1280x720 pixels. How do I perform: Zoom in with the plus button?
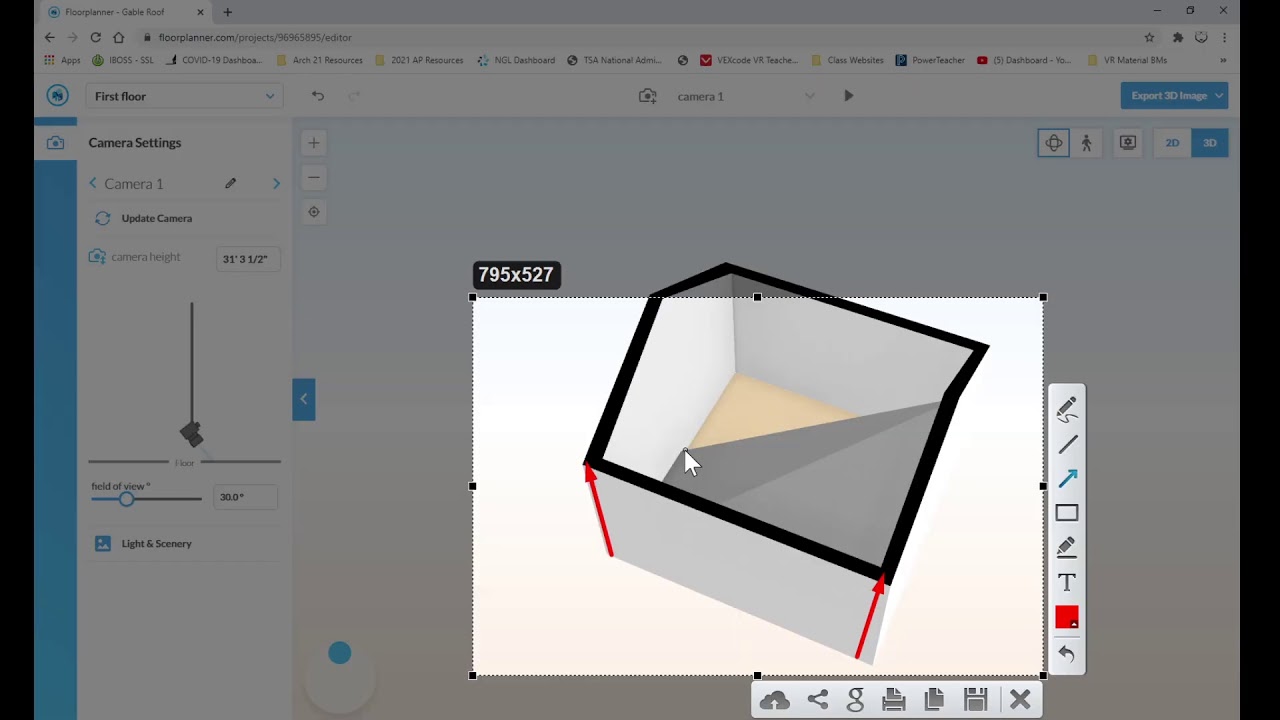click(x=314, y=143)
